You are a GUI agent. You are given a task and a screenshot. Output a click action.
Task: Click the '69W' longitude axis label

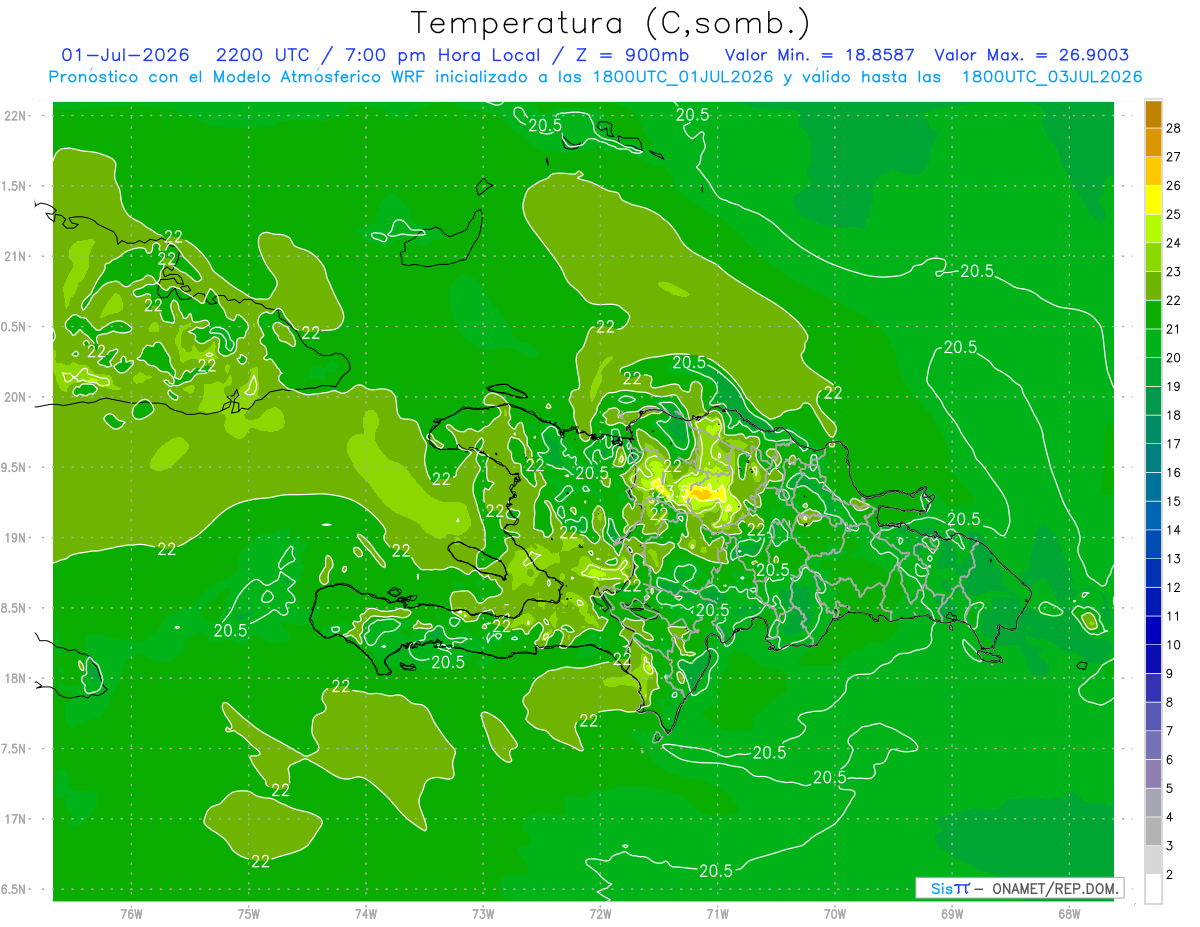(952, 913)
